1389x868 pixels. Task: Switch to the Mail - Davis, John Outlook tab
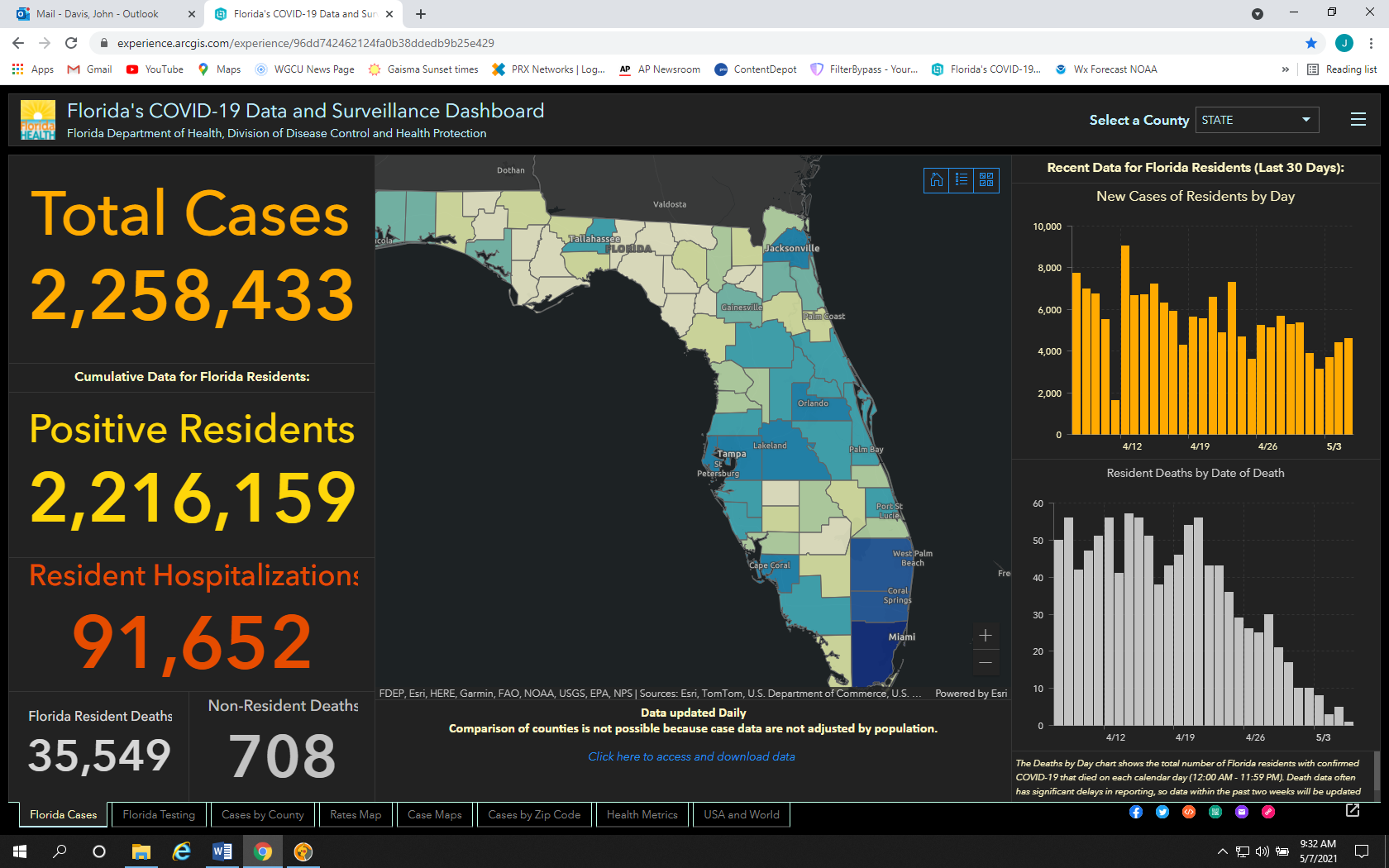pos(103,14)
